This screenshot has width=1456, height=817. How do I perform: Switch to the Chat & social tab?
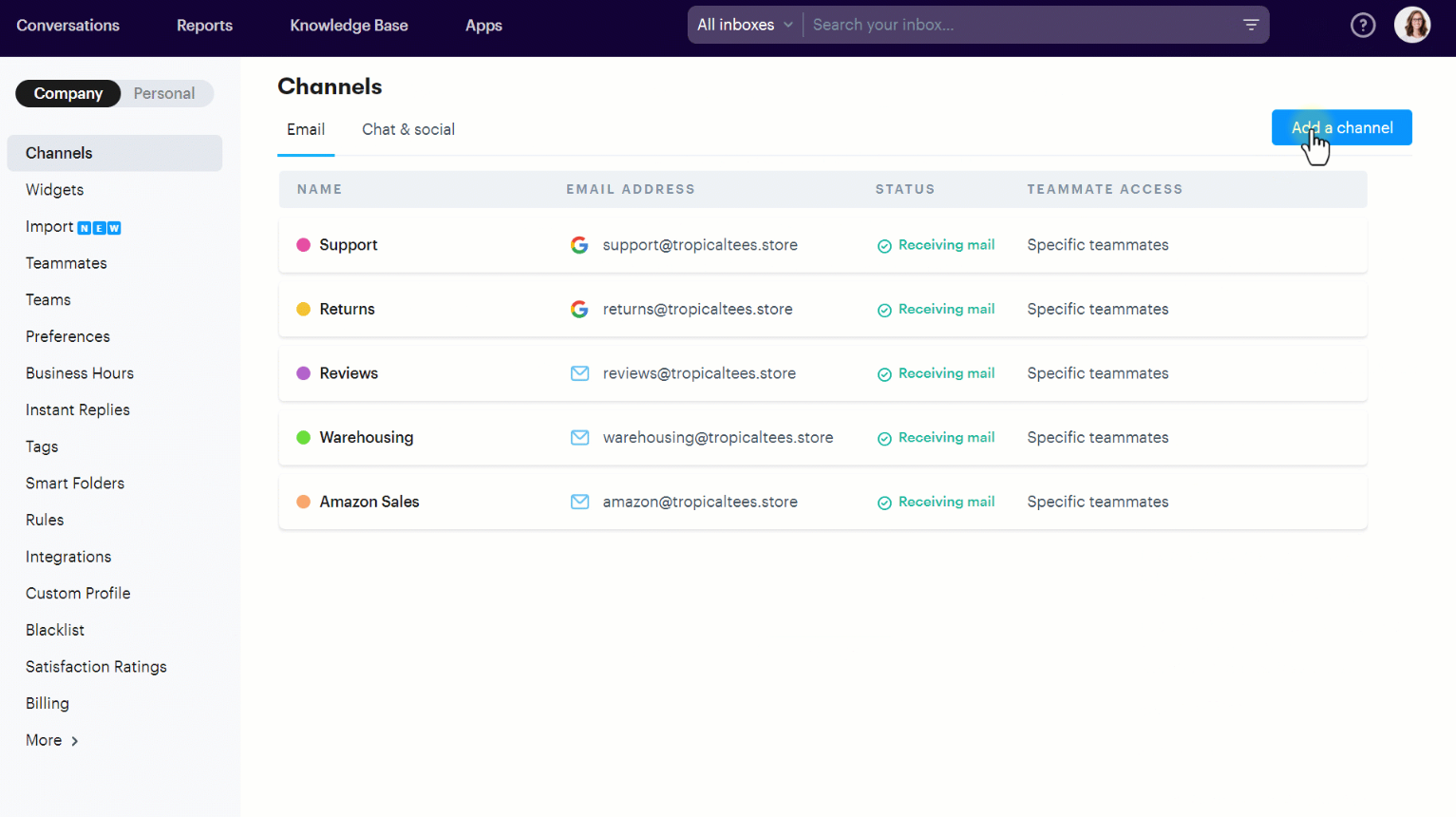(408, 129)
